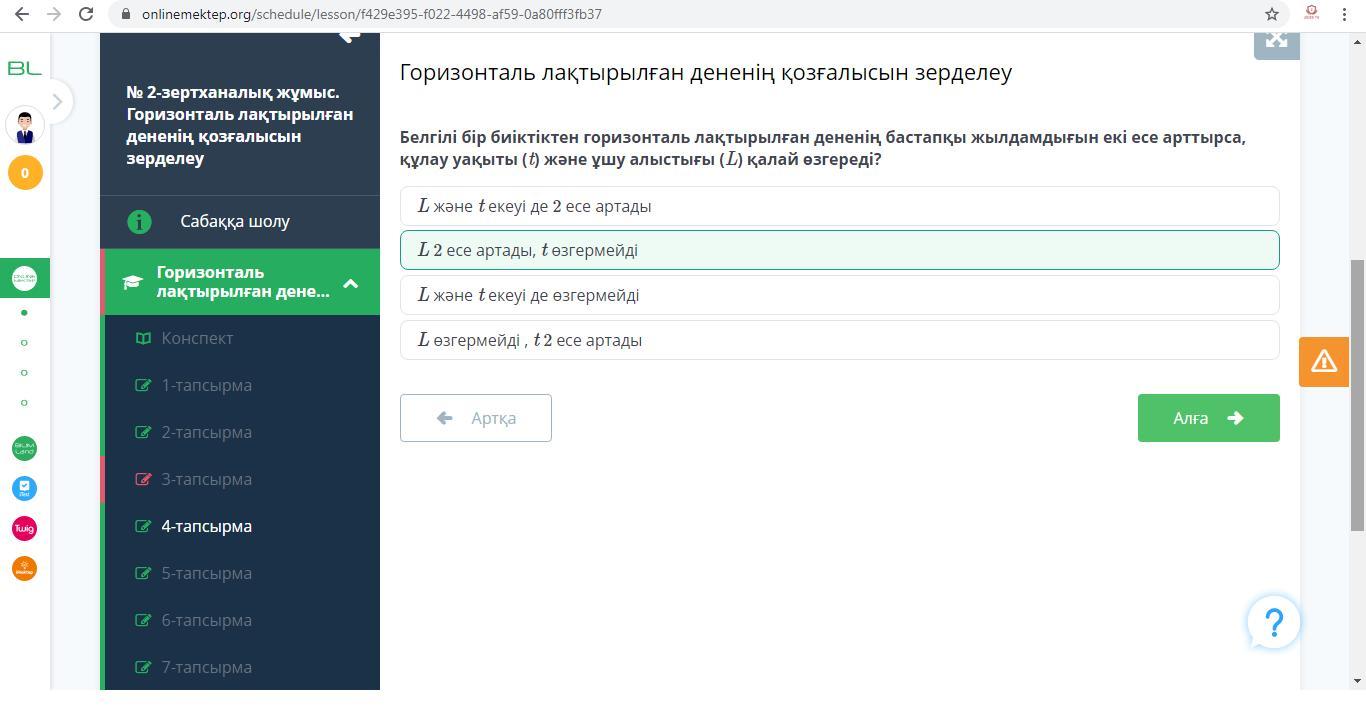Open Конспект

197,338
